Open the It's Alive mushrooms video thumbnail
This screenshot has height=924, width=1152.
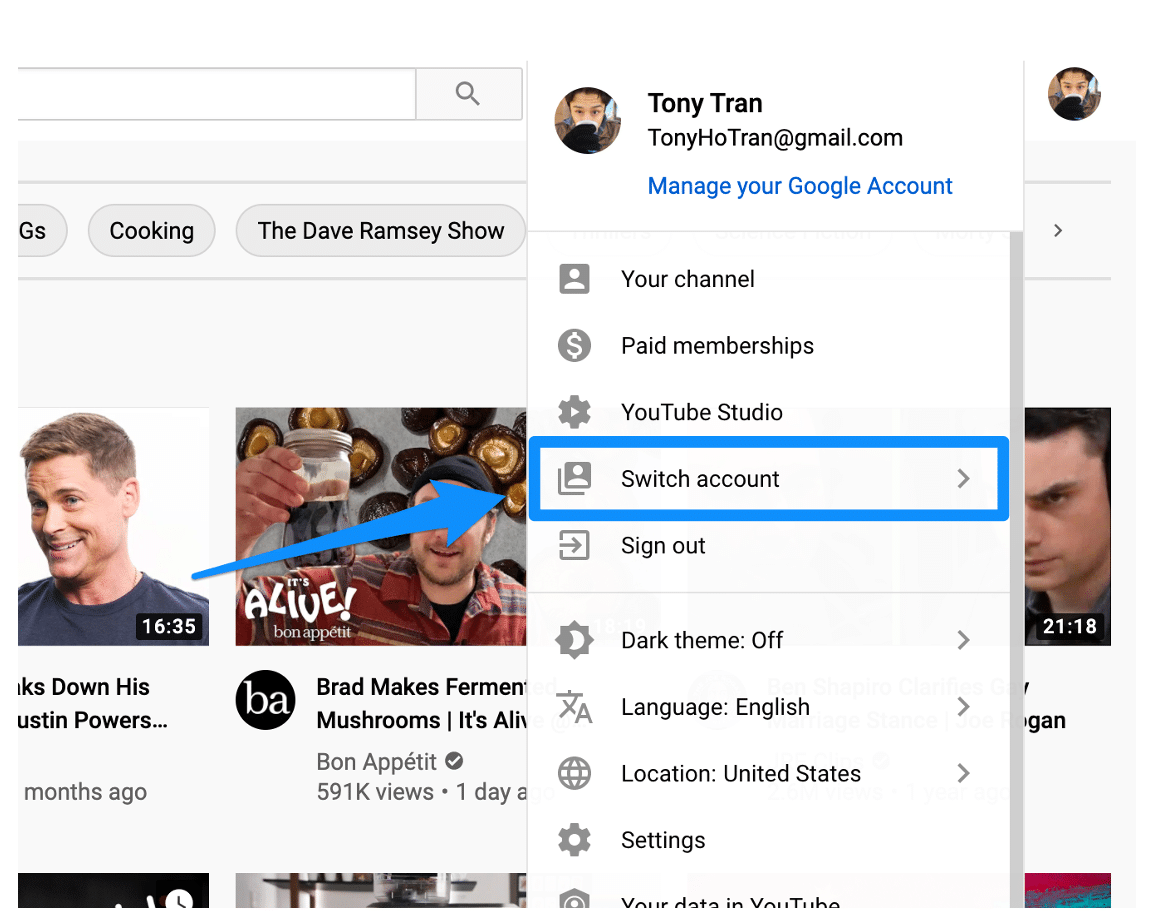pos(381,527)
